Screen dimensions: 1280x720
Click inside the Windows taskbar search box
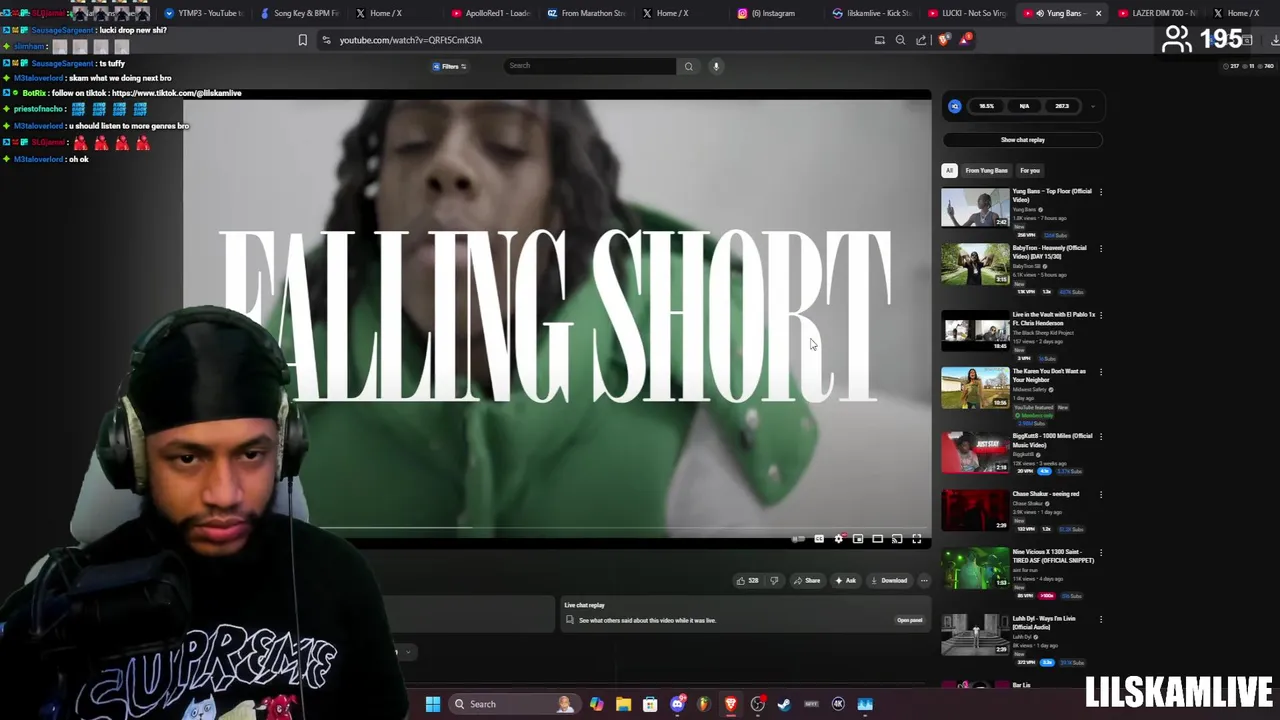(x=514, y=704)
